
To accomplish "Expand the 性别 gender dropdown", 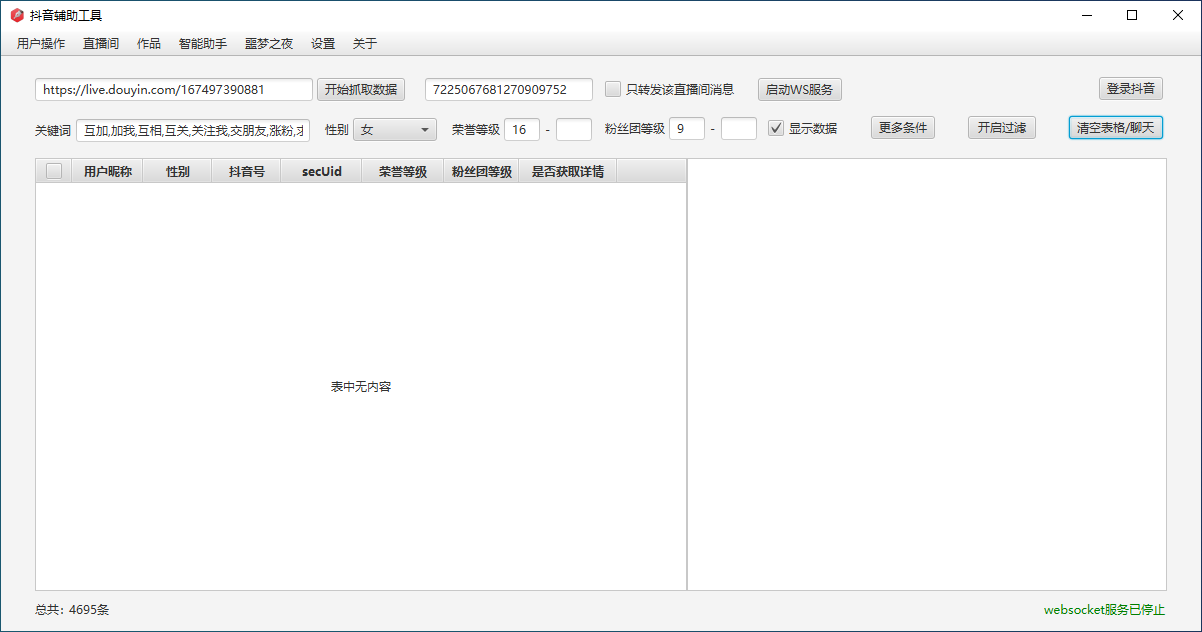I will (x=395, y=129).
